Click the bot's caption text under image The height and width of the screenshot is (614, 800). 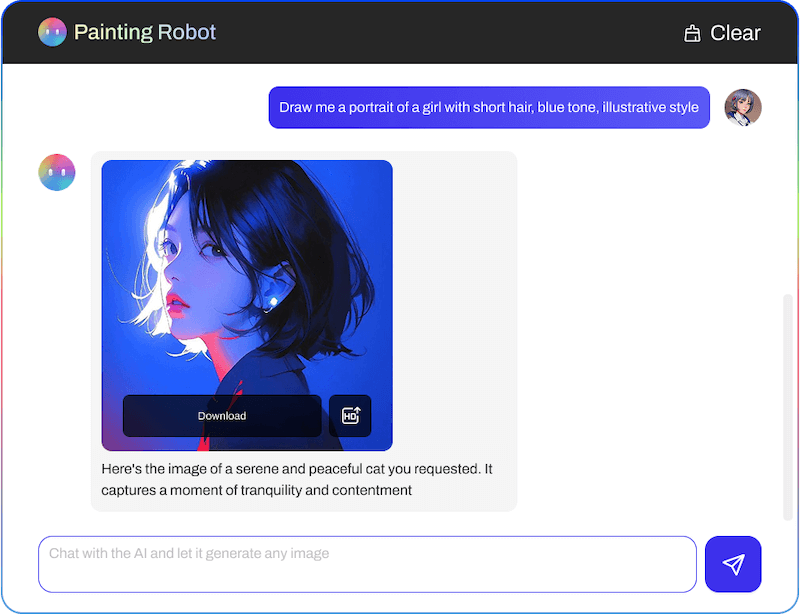pos(297,479)
